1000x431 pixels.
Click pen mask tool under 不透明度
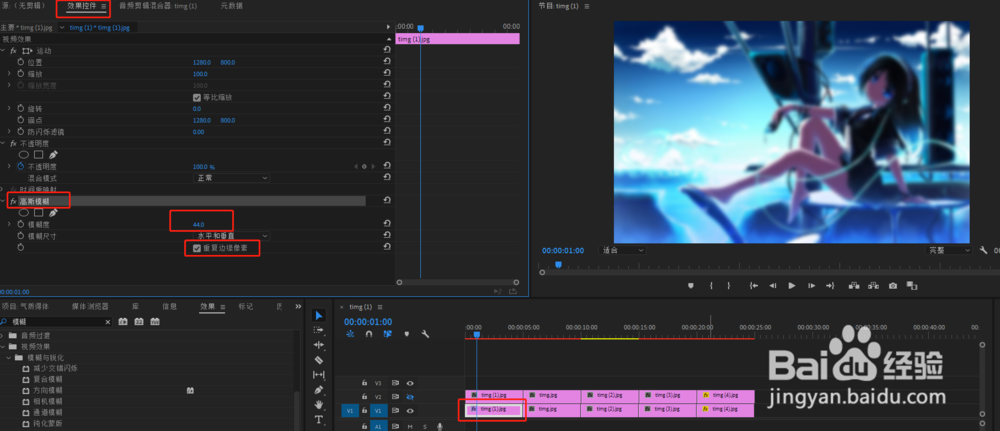click(54, 154)
